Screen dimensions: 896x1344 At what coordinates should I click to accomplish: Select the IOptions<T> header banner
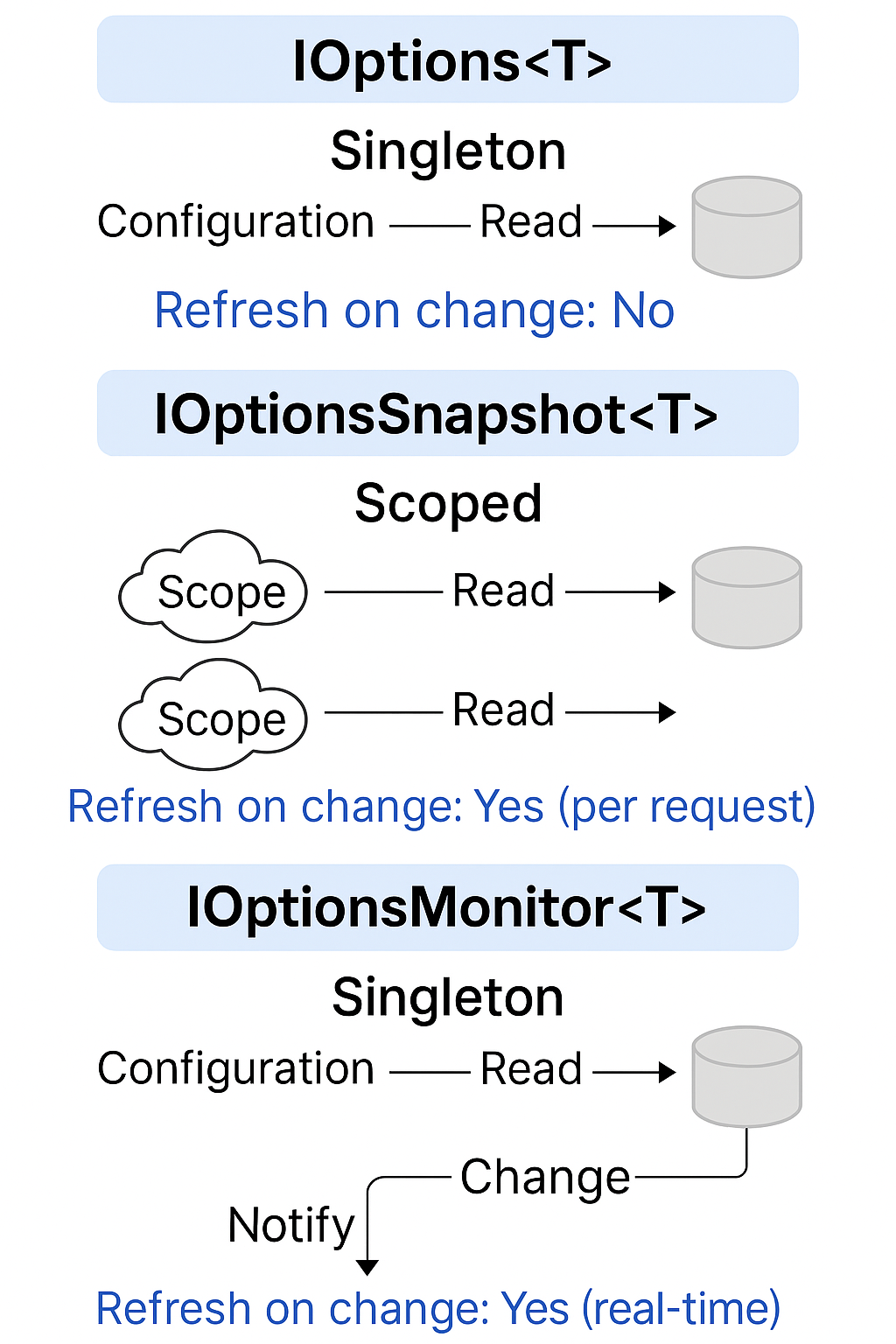point(448,60)
